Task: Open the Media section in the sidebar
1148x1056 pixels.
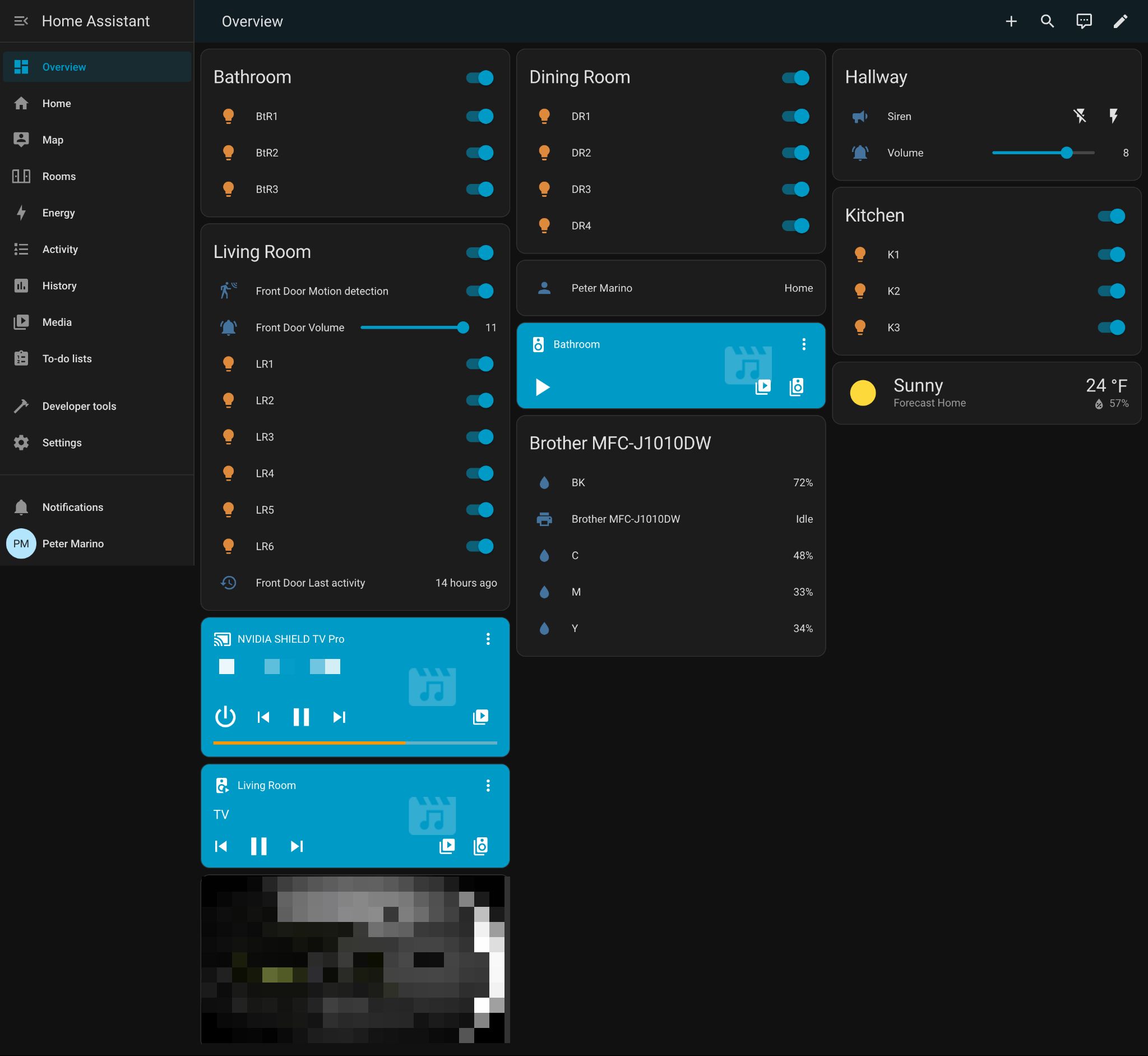Action: point(58,322)
